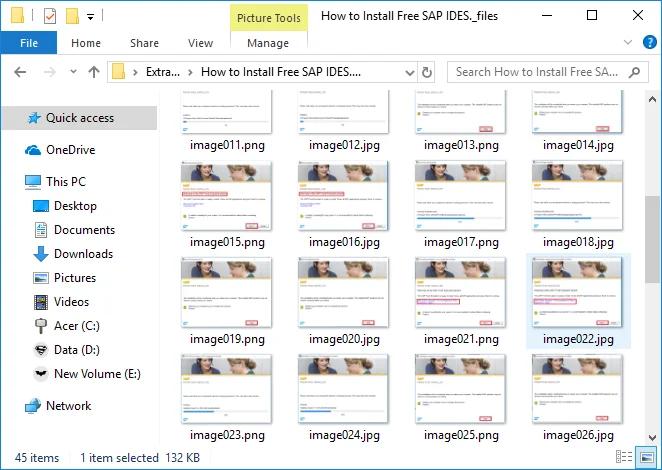Expand the chevron after Extra... breadcrumb
Image resolution: width=662 pixels, height=470 pixels.
(x=190, y=72)
